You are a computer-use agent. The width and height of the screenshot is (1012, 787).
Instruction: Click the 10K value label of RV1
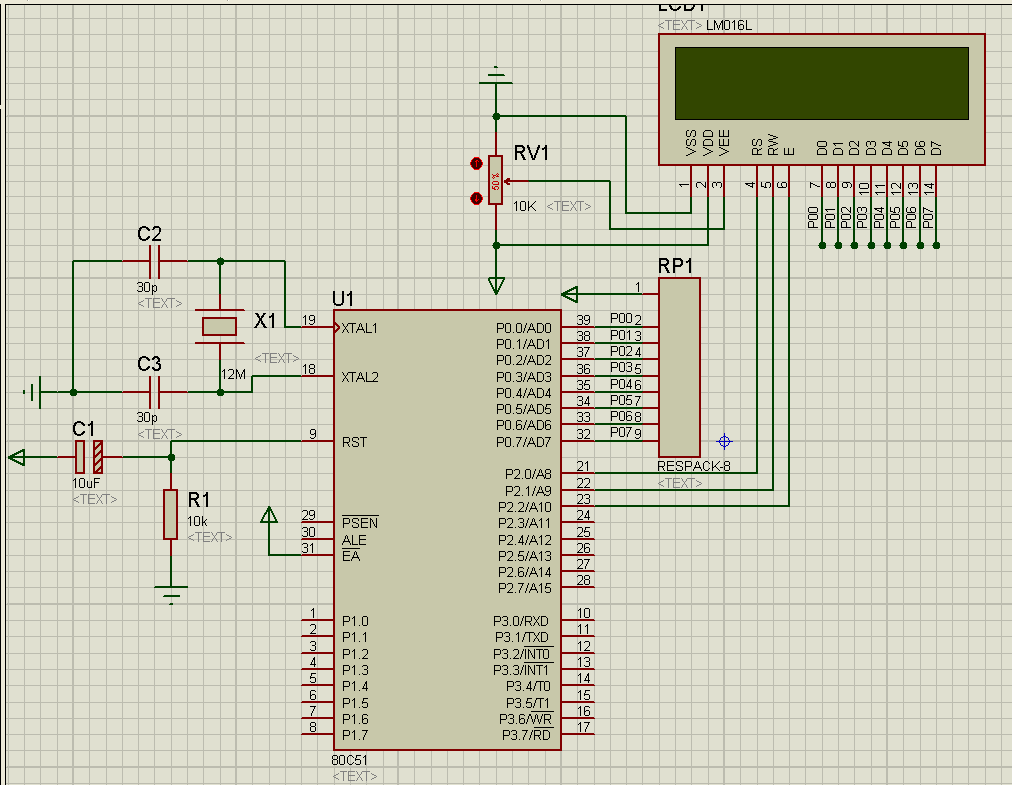[525, 206]
